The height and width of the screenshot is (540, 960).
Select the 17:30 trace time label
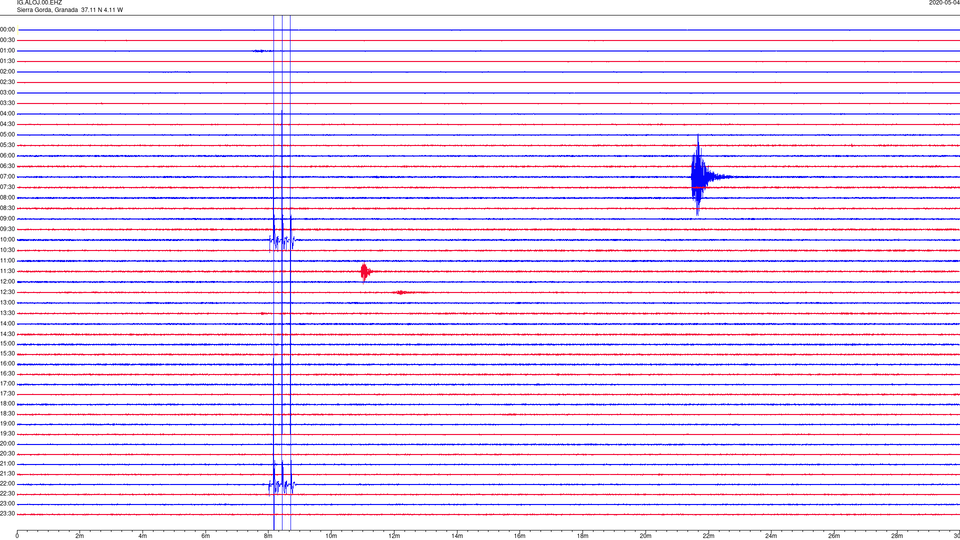7,394
